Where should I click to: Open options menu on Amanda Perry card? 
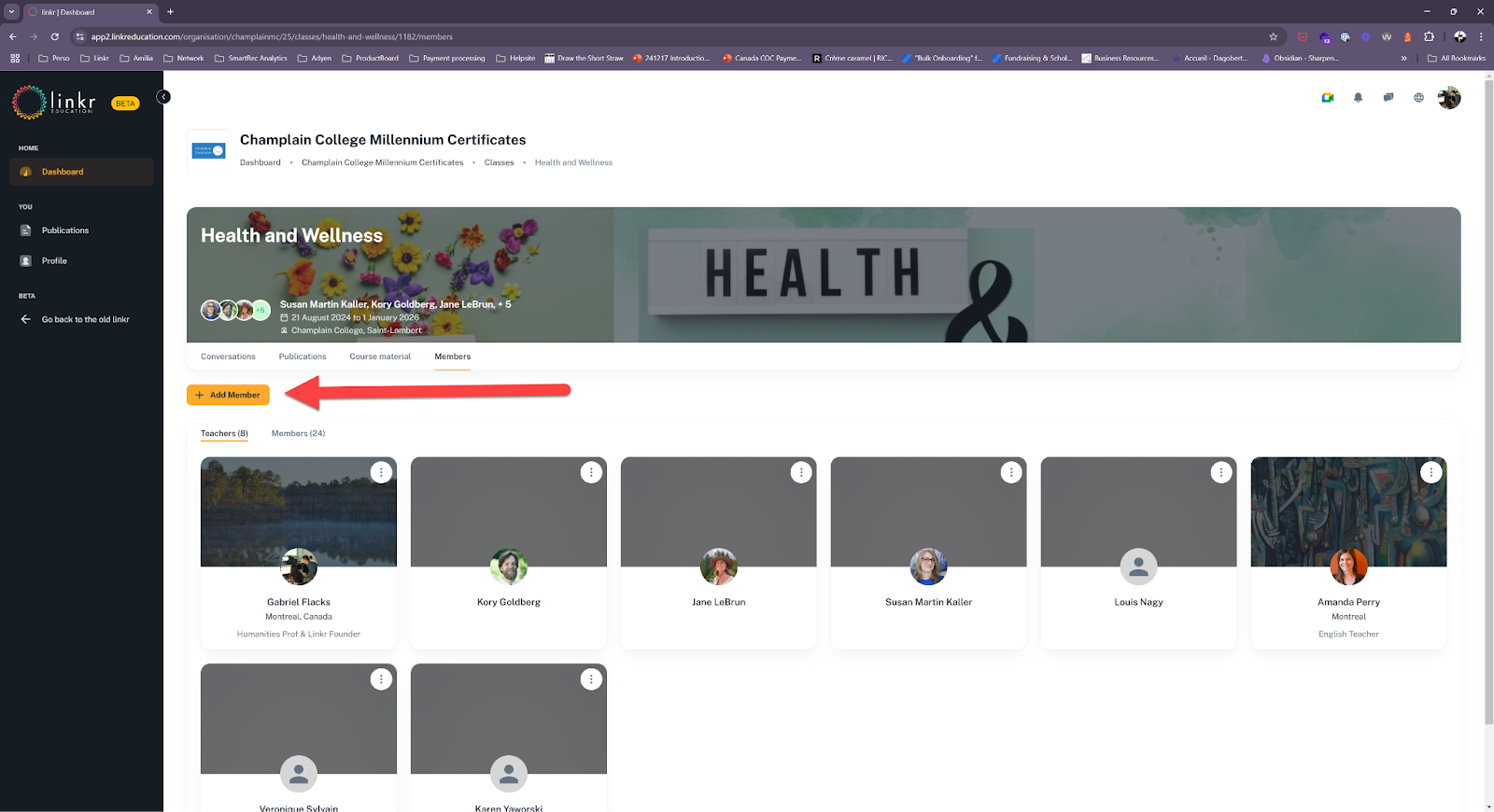point(1431,473)
